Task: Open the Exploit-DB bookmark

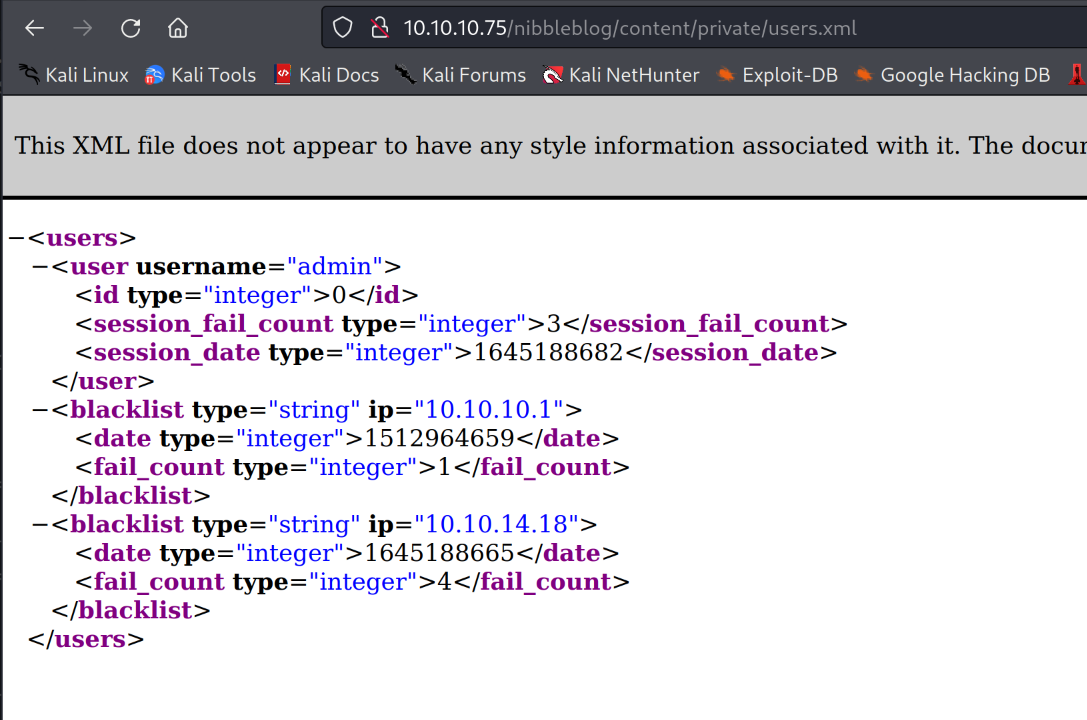Action: point(777,75)
